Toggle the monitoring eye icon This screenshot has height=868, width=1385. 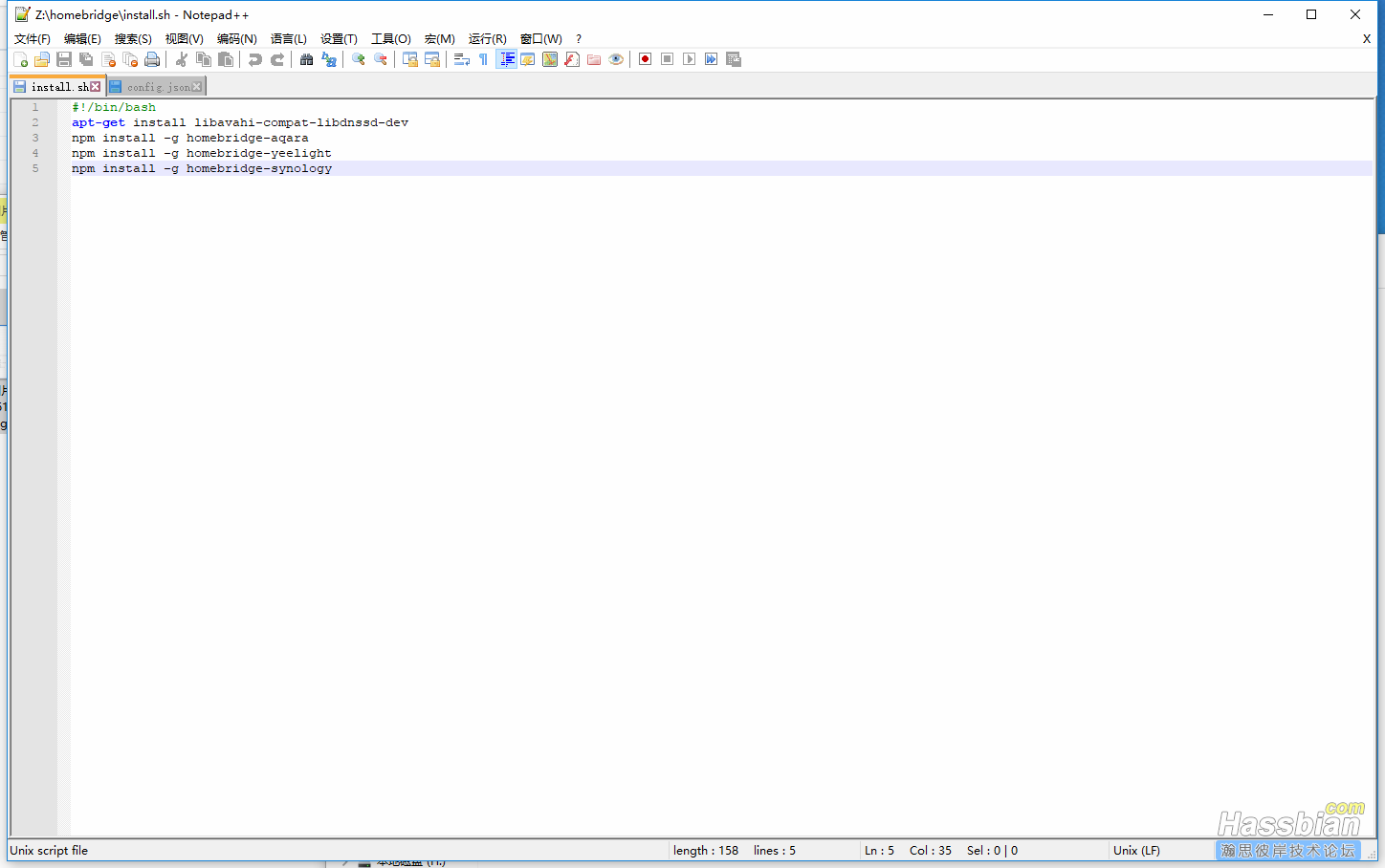click(616, 59)
